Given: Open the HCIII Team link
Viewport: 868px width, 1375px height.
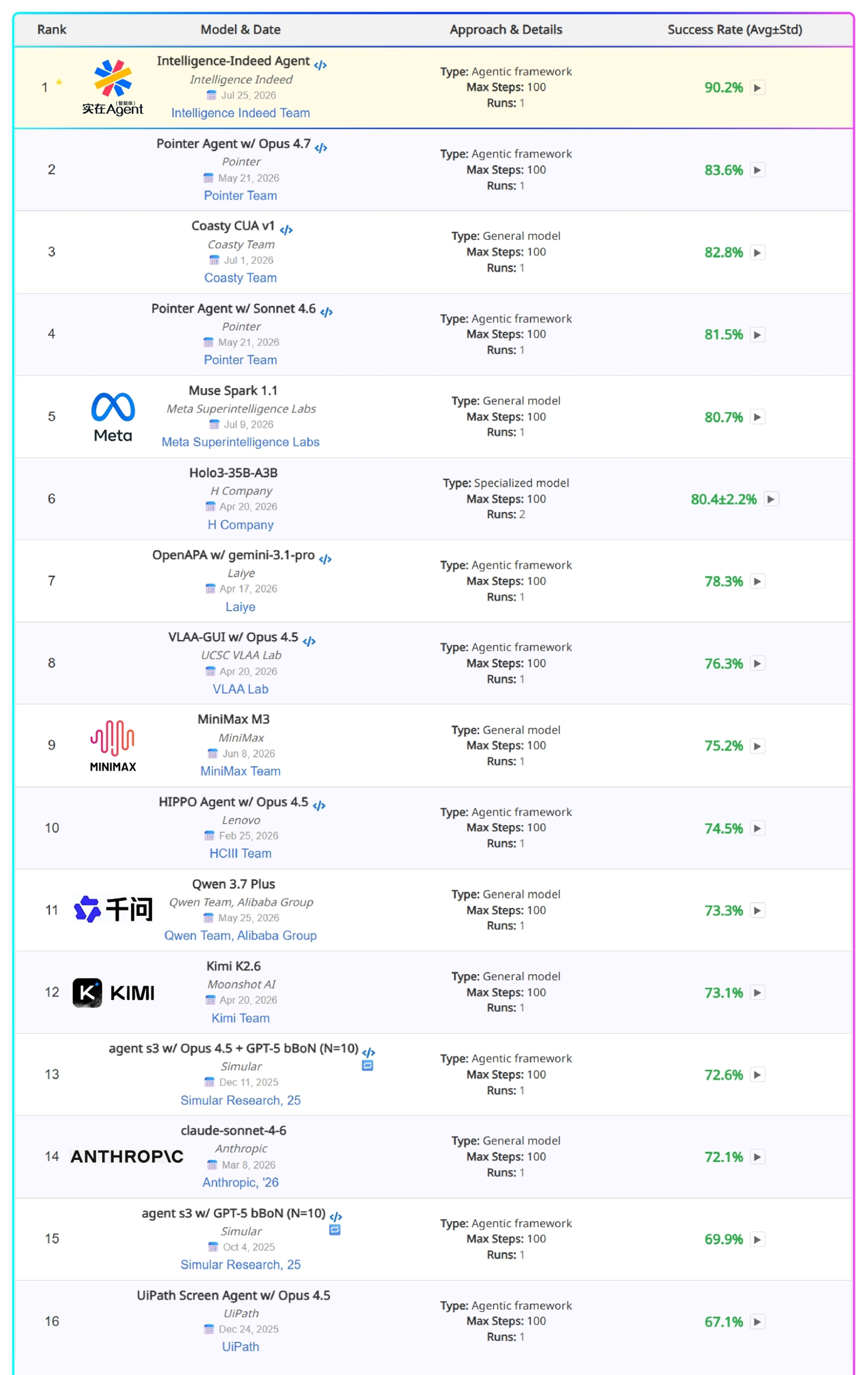Looking at the screenshot, I should [x=240, y=853].
